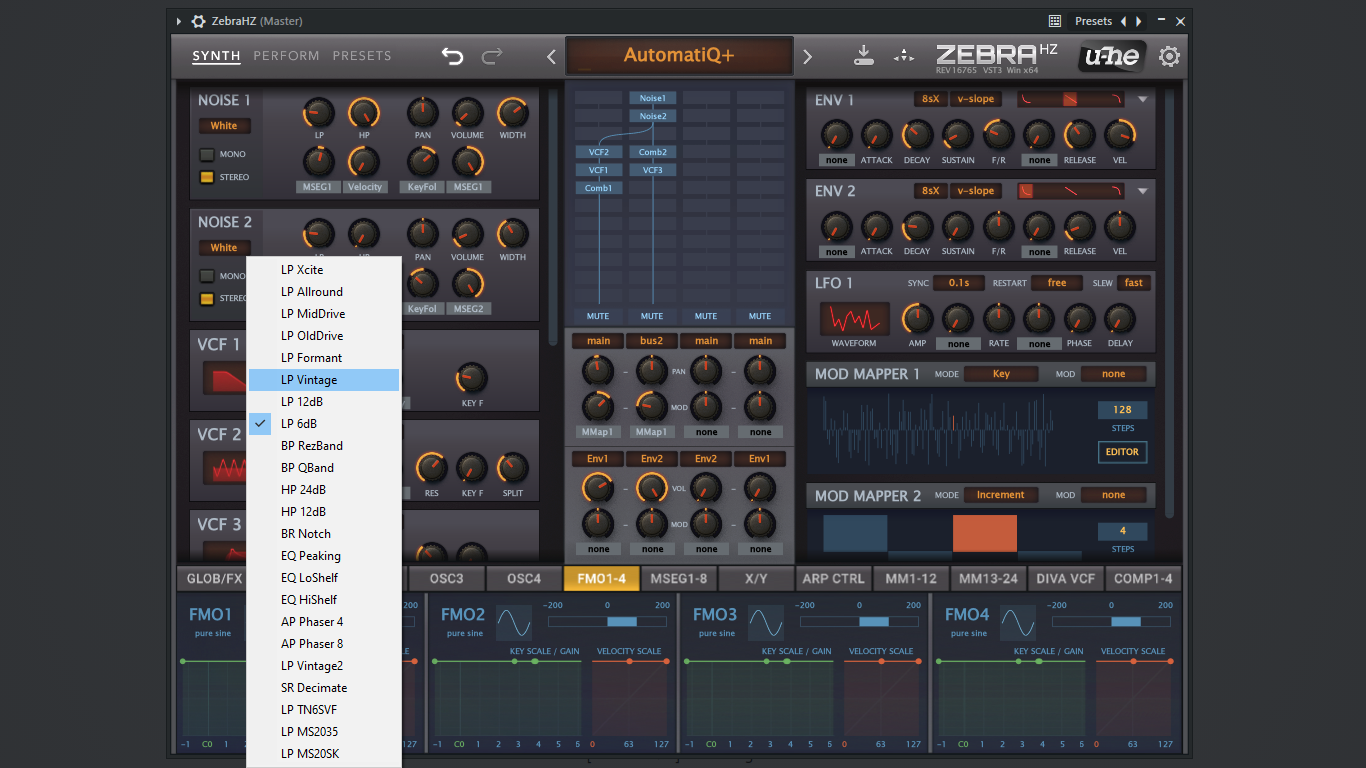Click the Noise 1 width knob
The image size is (1366, 768).
click(512, 113)
